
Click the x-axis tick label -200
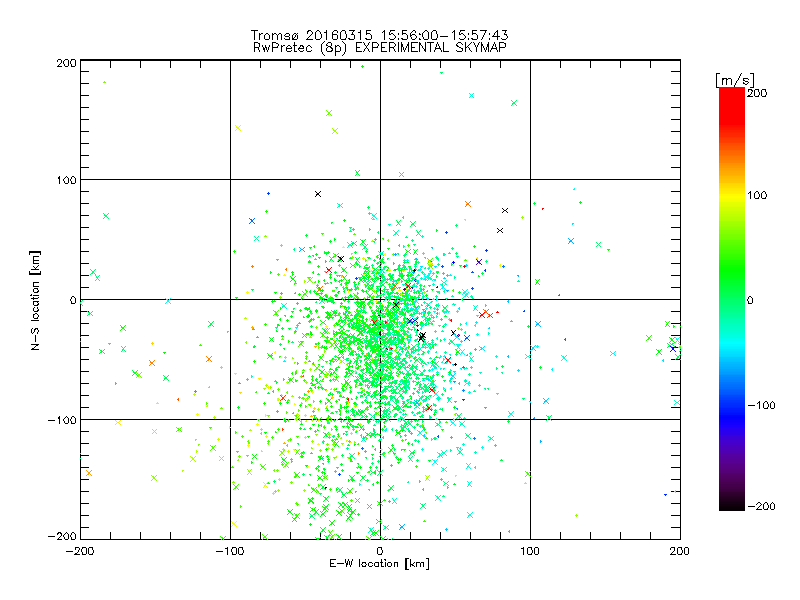tap(80, 551)
